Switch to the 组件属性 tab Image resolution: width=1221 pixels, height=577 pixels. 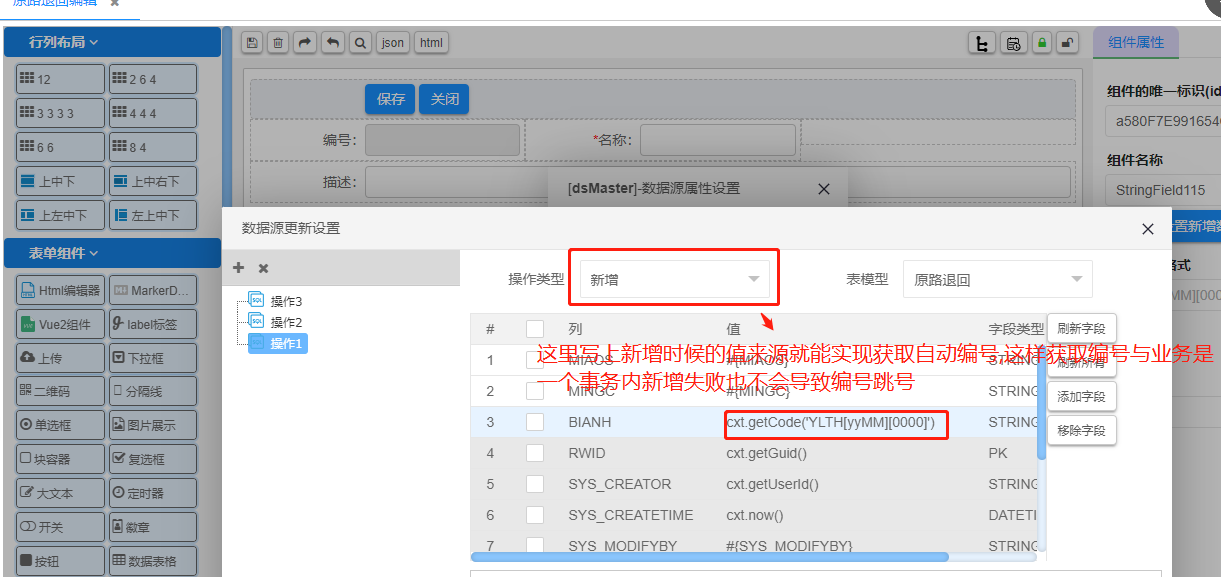pos(1136,43)
